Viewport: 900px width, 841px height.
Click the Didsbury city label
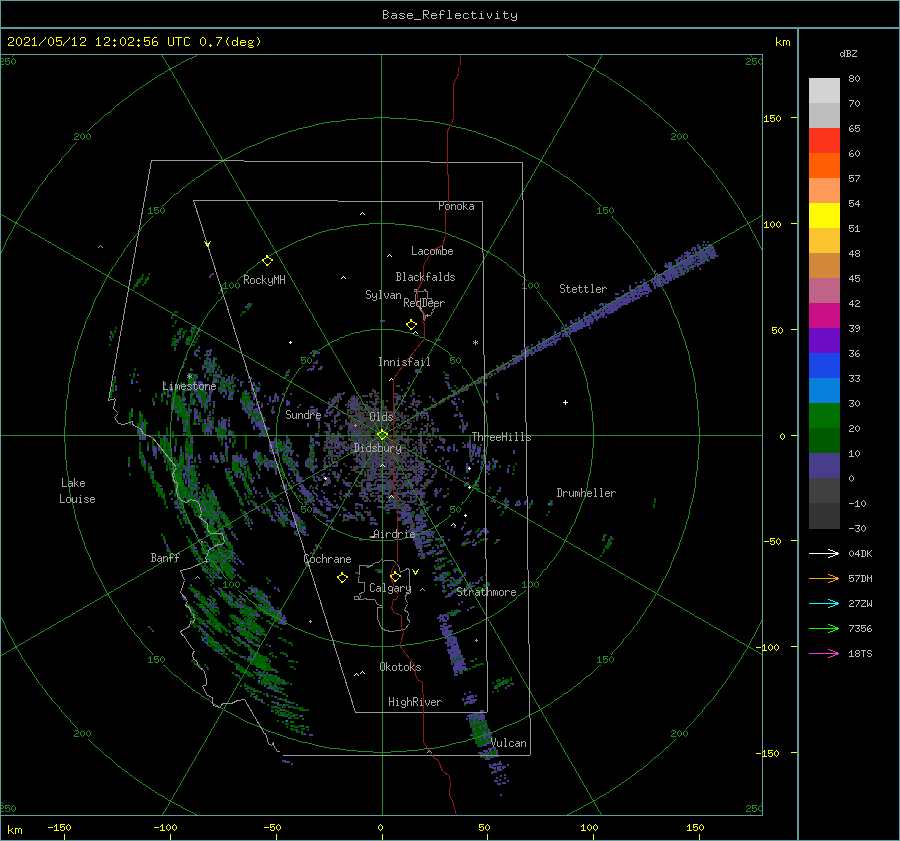point(378,448)
